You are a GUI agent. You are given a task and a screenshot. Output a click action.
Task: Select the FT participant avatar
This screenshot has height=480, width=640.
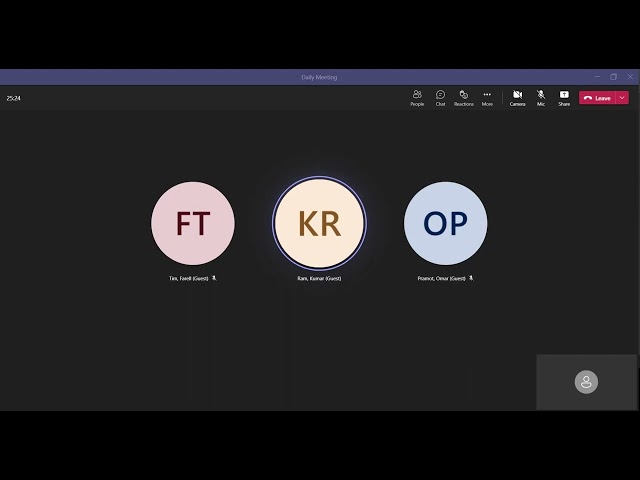pyautogui.click(x=193, y=223)
